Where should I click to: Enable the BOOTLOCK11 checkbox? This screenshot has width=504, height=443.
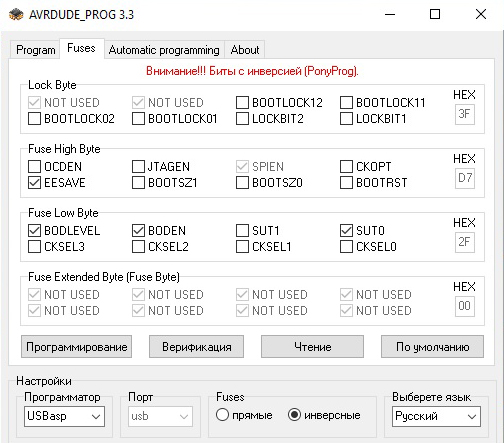point(346,103)
